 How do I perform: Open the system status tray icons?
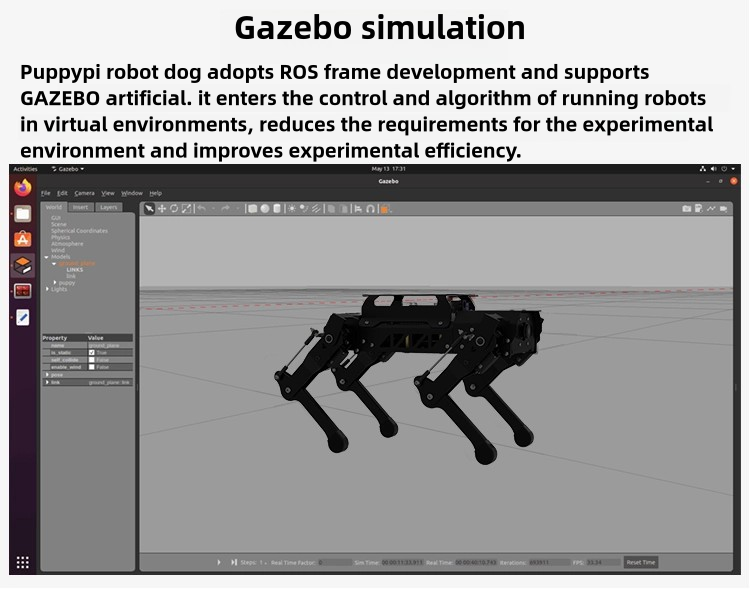point(717,169)
